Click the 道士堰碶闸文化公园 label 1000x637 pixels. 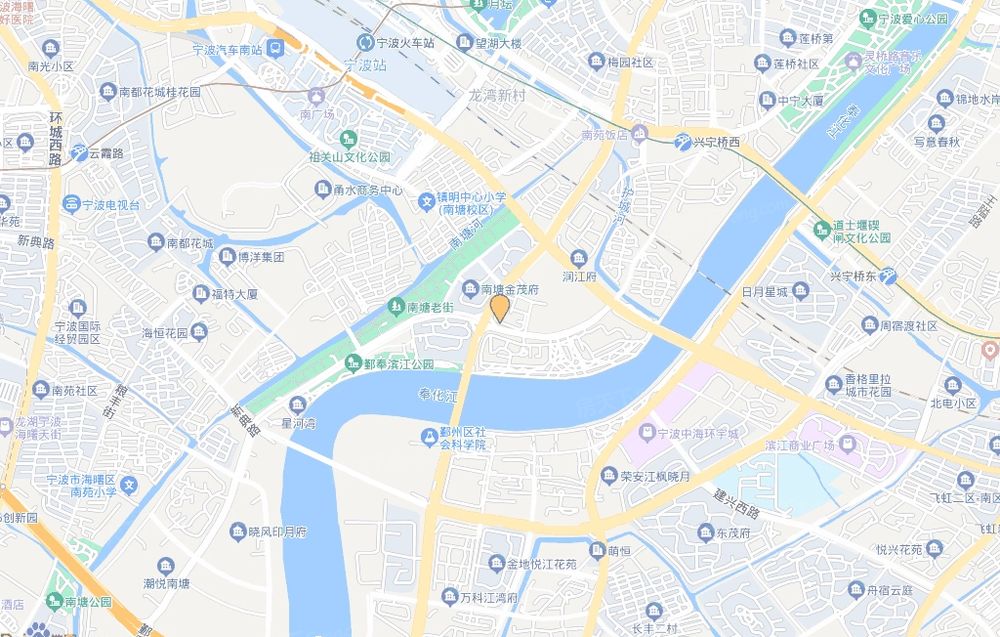coord(862,231)
